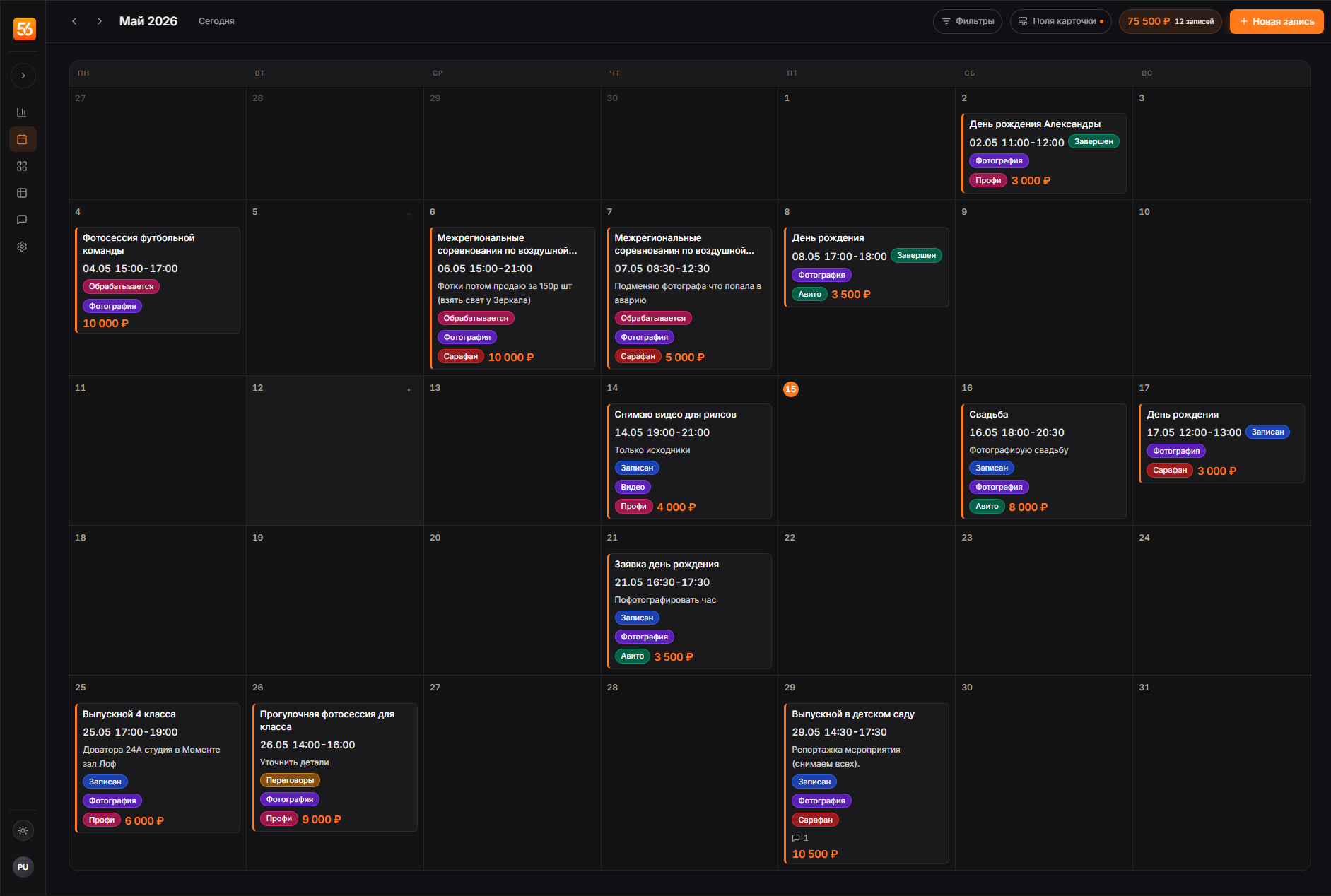The width and height of the screenshot is (1331, 896).
Task: Click the 75 500 ₽ total summary badge
Action: coord(1170,21)
